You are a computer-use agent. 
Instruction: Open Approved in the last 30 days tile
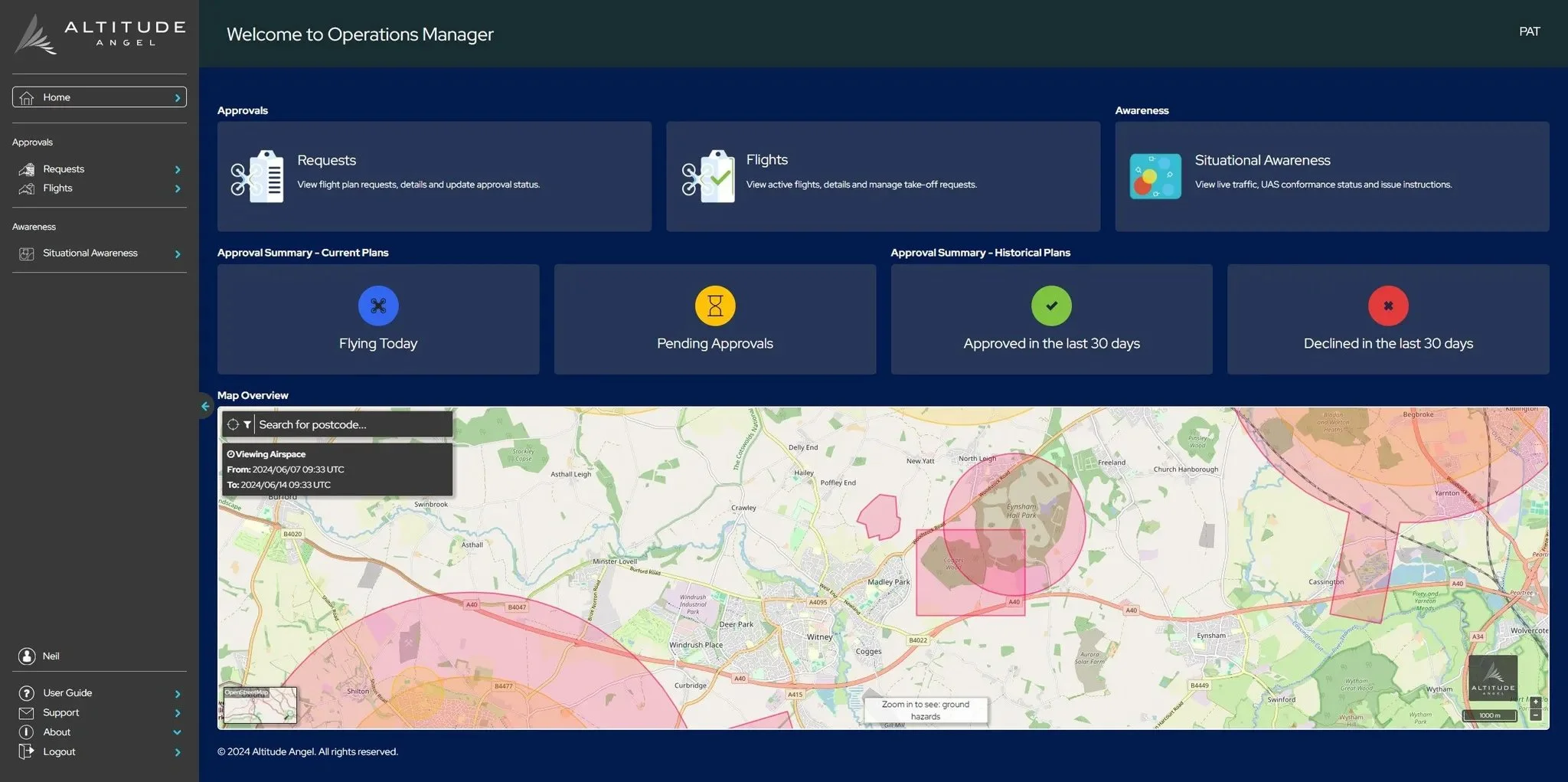point(1051,319)
